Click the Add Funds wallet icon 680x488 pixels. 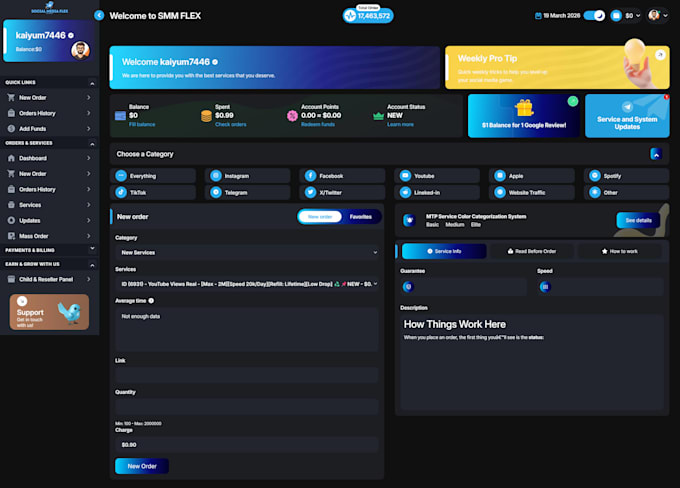11,129
